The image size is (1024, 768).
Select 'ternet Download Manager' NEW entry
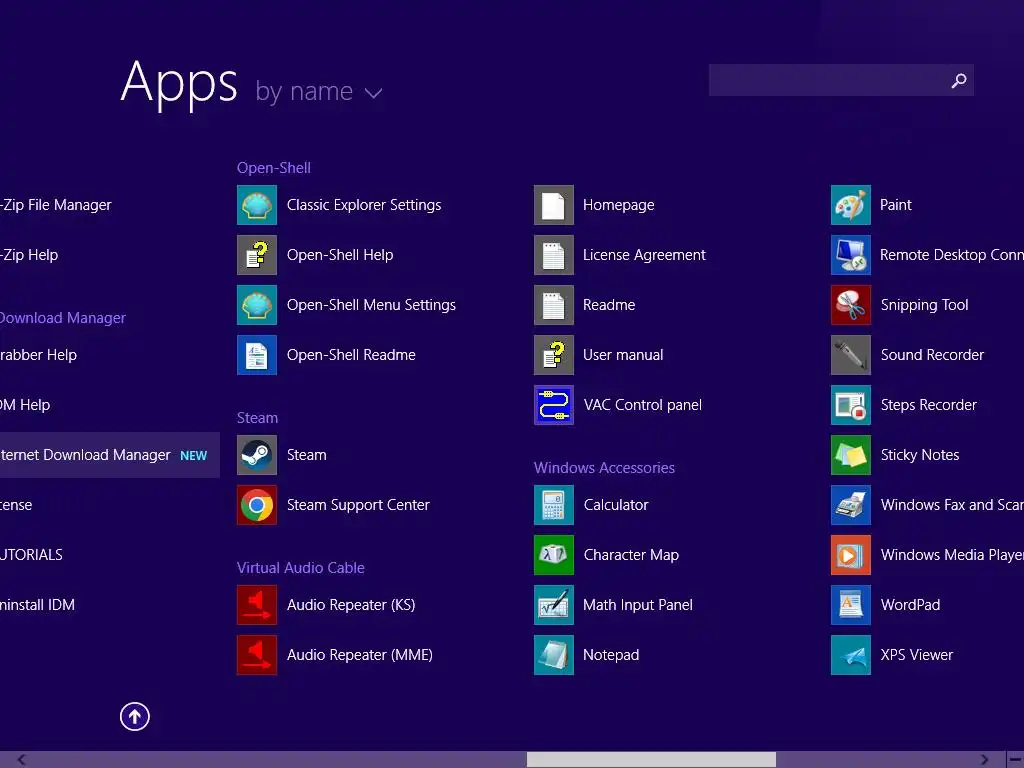110,455
